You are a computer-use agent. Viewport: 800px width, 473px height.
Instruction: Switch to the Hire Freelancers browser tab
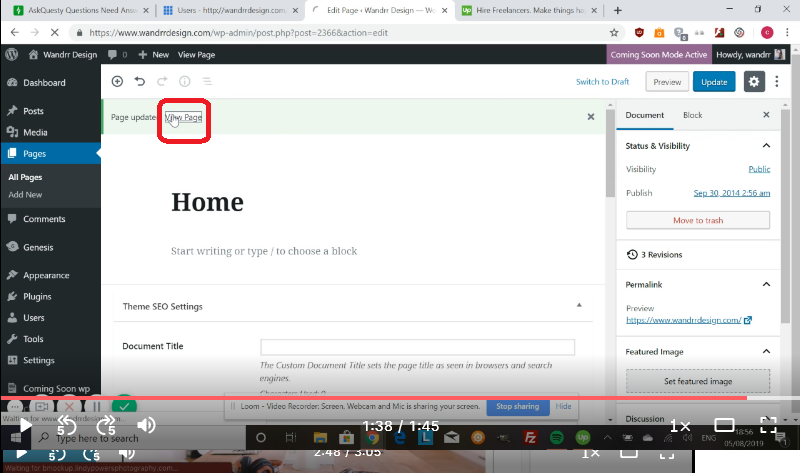coord(530,10)
